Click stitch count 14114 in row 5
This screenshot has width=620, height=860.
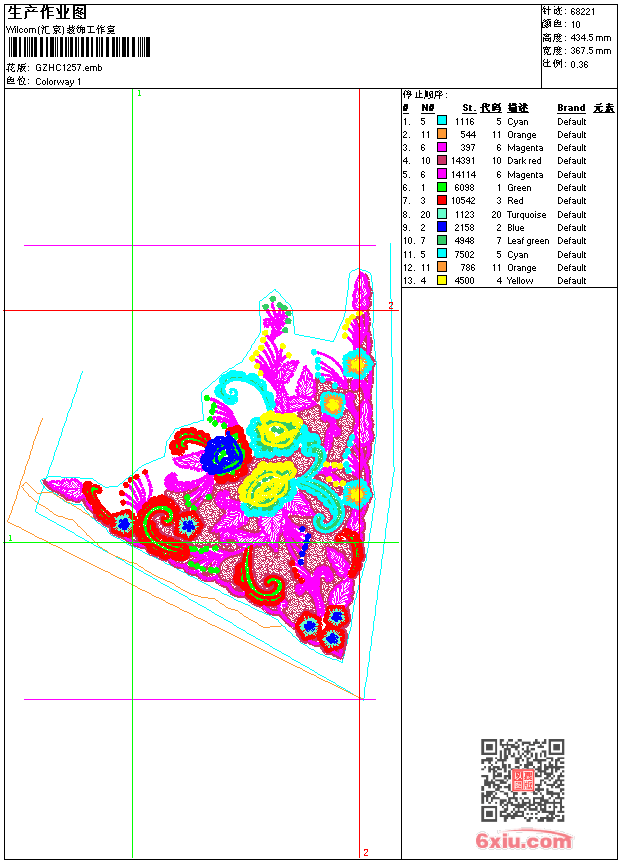463,174
